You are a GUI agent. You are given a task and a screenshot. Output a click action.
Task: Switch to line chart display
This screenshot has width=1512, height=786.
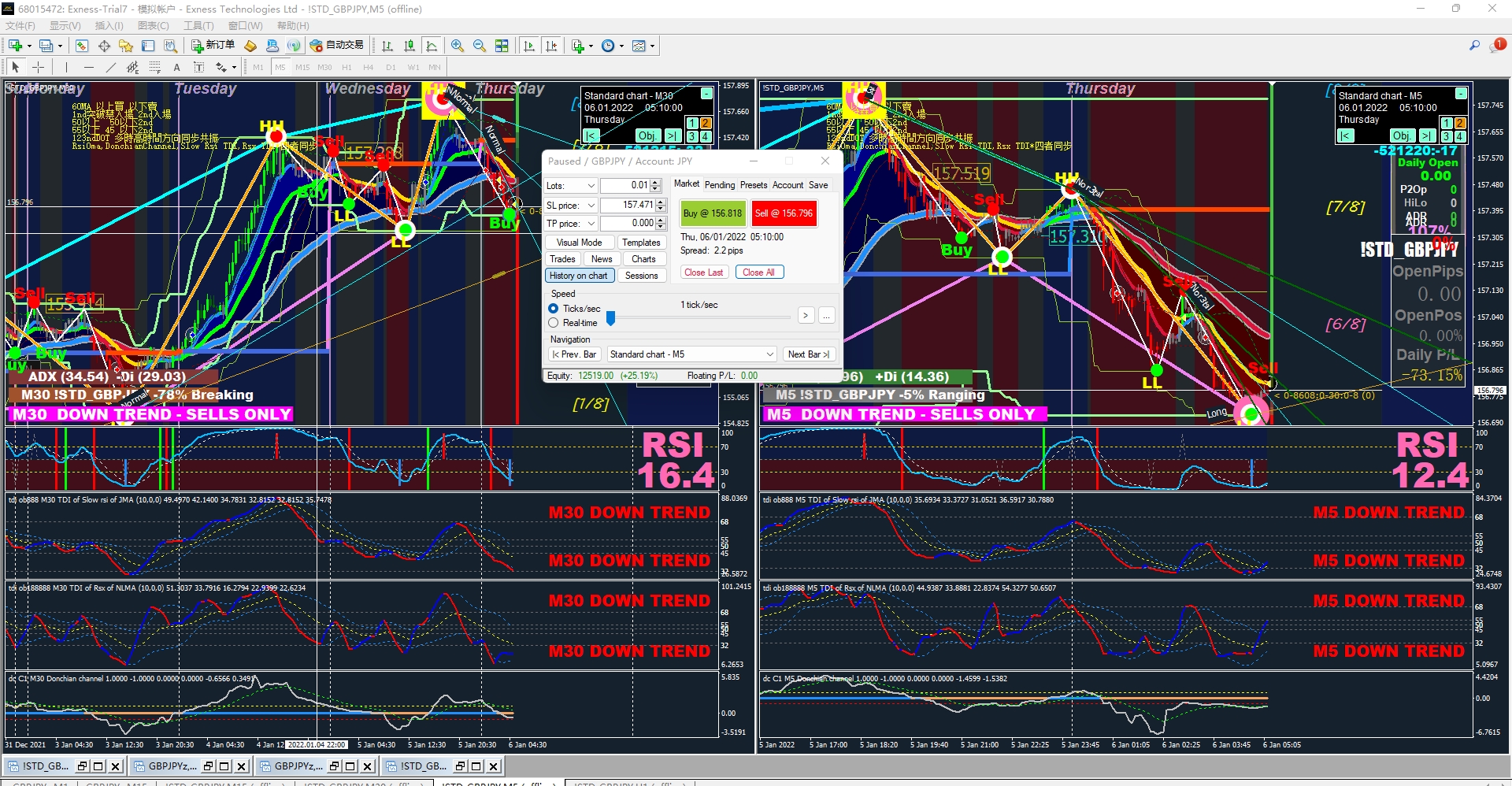(x=432, y=46)
